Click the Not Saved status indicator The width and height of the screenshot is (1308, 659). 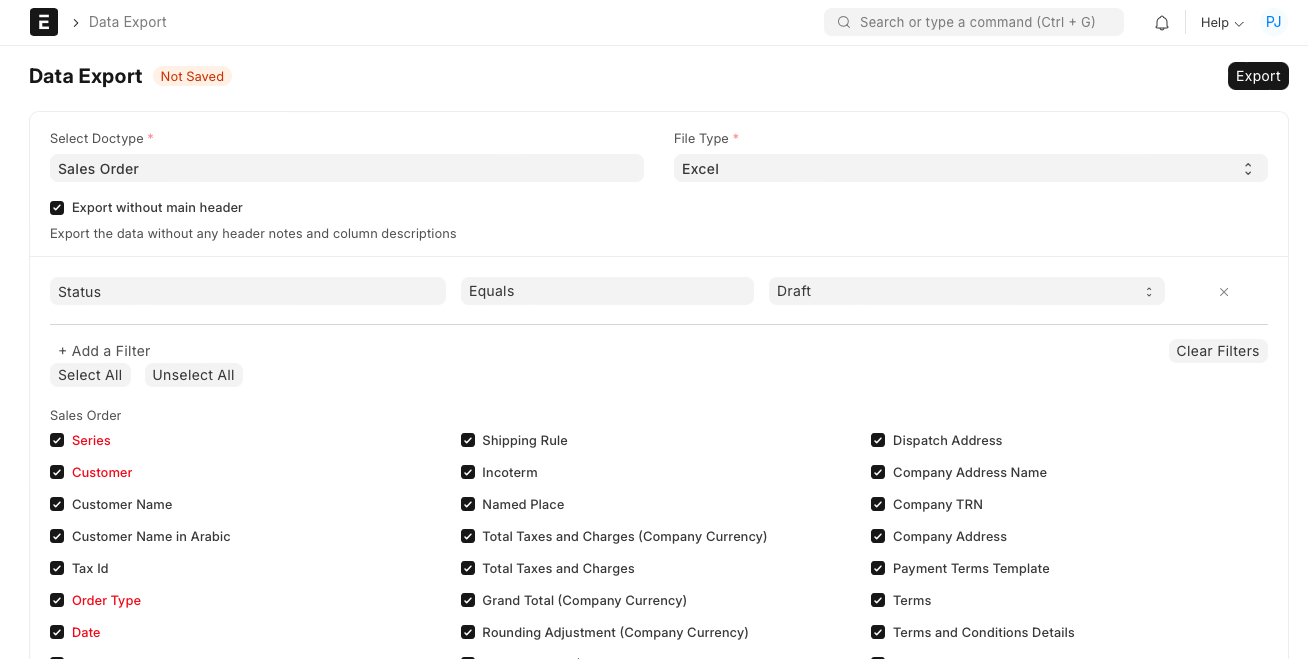pyautogui.click(x=192, y=77)
